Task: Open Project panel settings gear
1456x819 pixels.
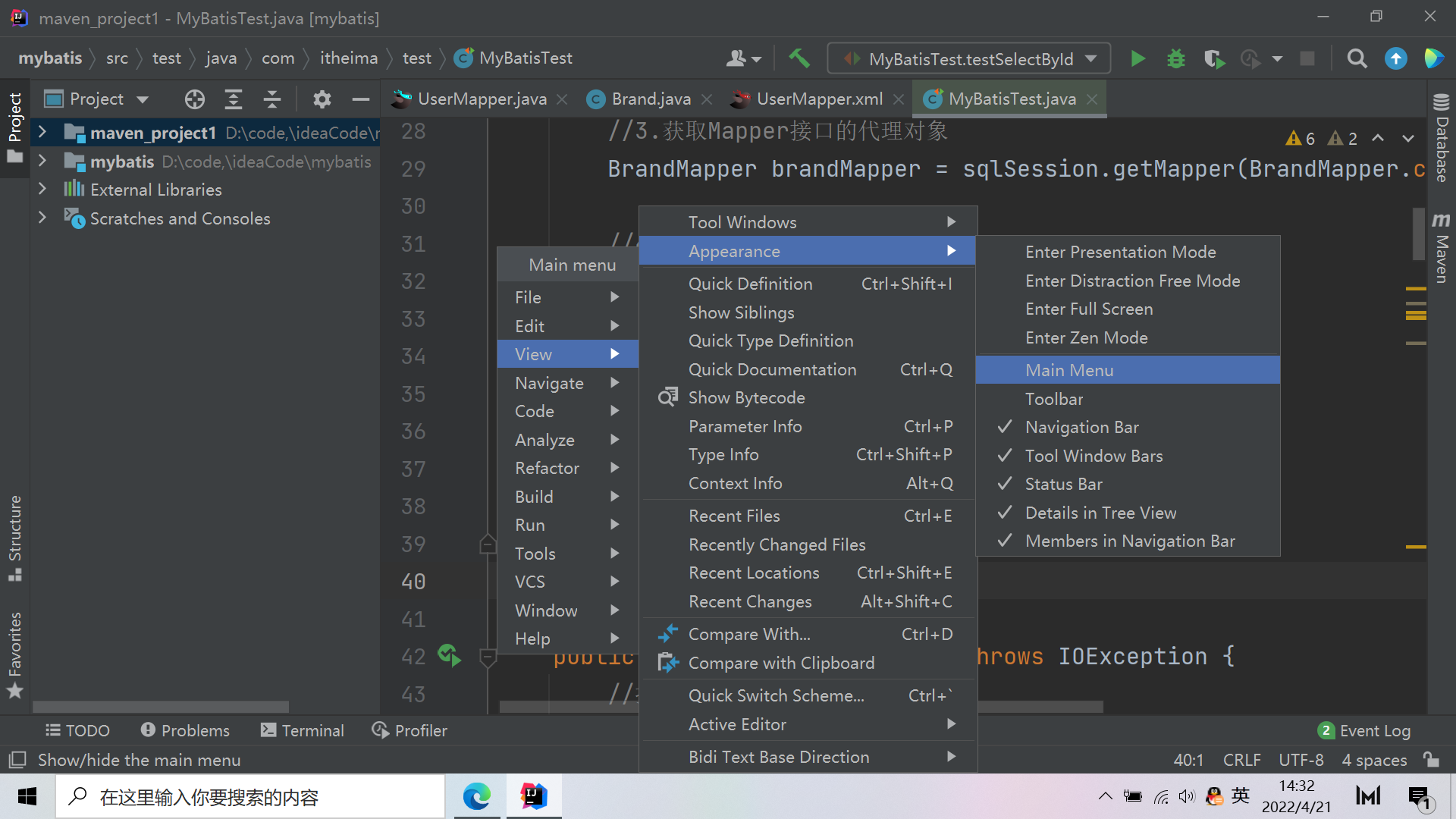Action: click(322, 99)
